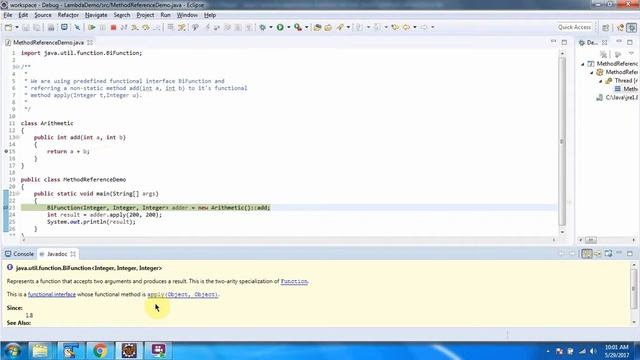
Task: Open the Source menu
Action: pyautogui.click(x=43, y=15)
